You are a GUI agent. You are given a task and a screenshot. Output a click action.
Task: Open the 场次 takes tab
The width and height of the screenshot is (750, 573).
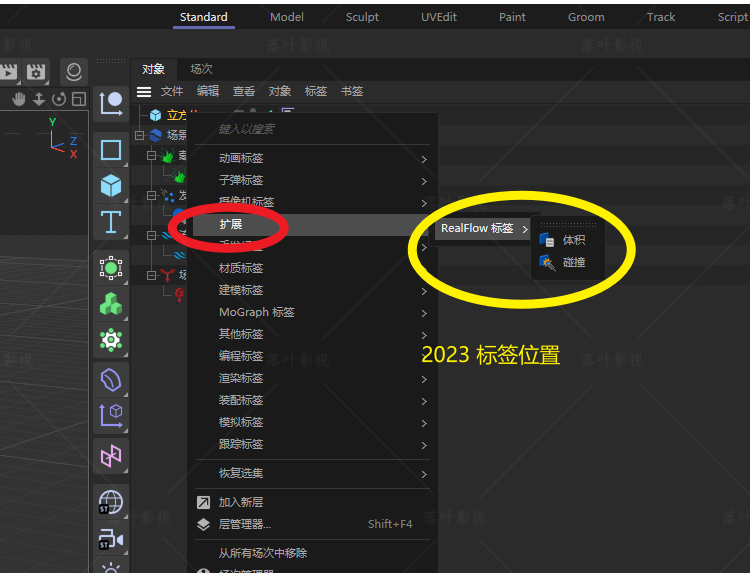pos(201,69)
